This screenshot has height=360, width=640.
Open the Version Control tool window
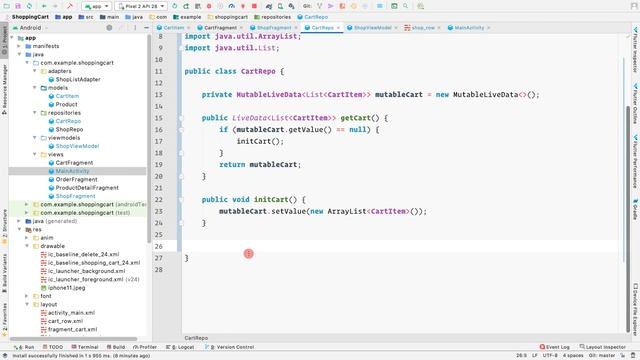229,347
